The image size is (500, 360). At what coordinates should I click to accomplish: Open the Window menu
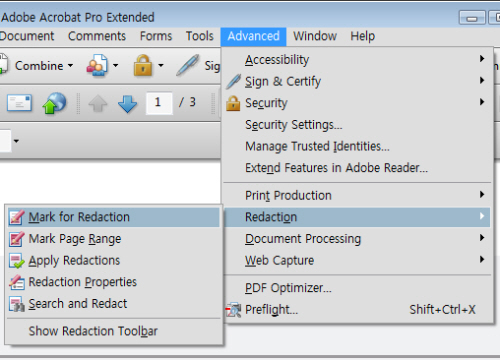click(315, 36)
